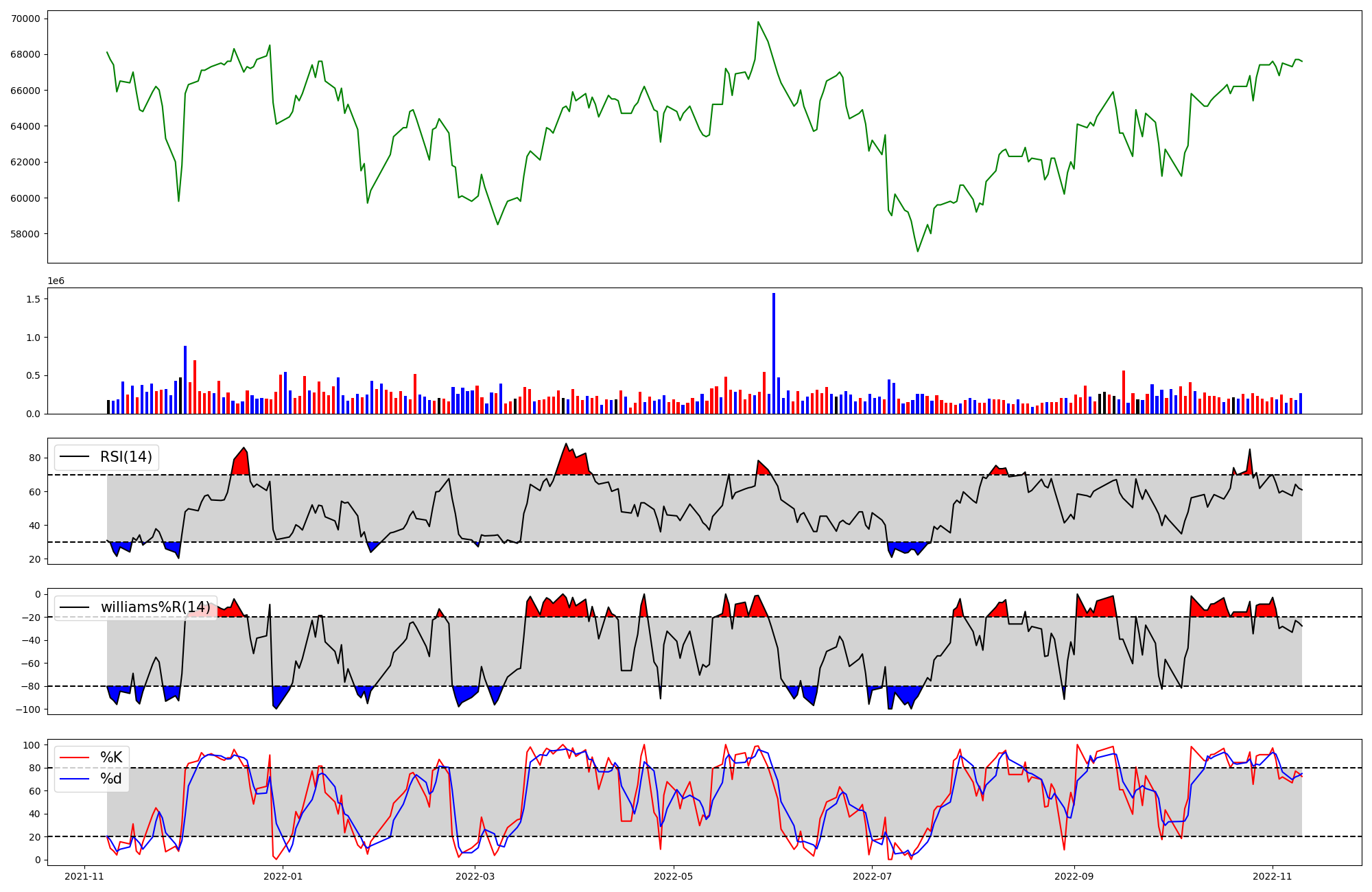
Task: Click the tallest blue volume bar
Action: click(774, 353)
